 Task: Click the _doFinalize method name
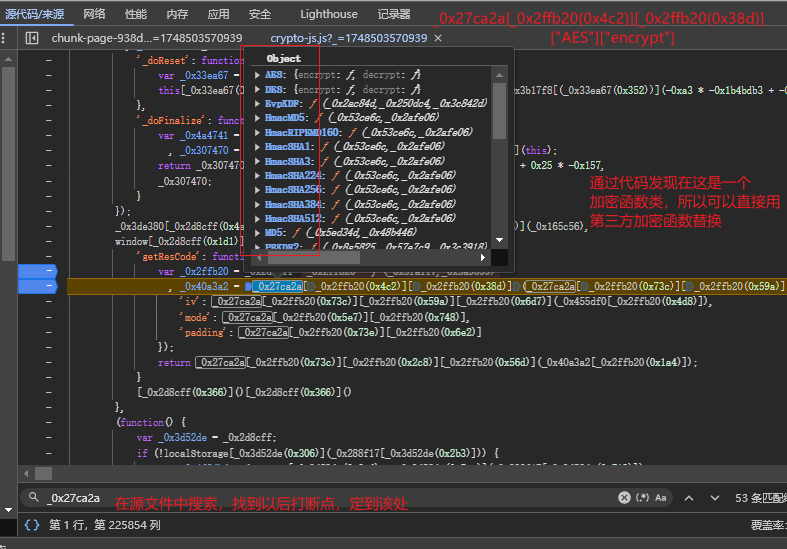pyautogui.click(x=172, y=120)
